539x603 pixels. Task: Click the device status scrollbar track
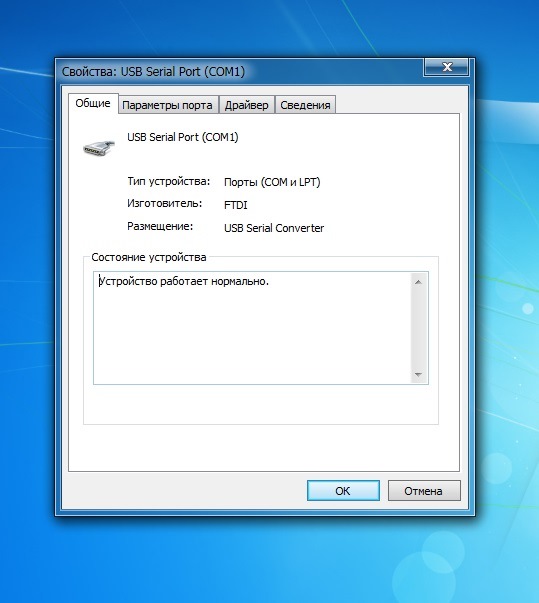419,328
